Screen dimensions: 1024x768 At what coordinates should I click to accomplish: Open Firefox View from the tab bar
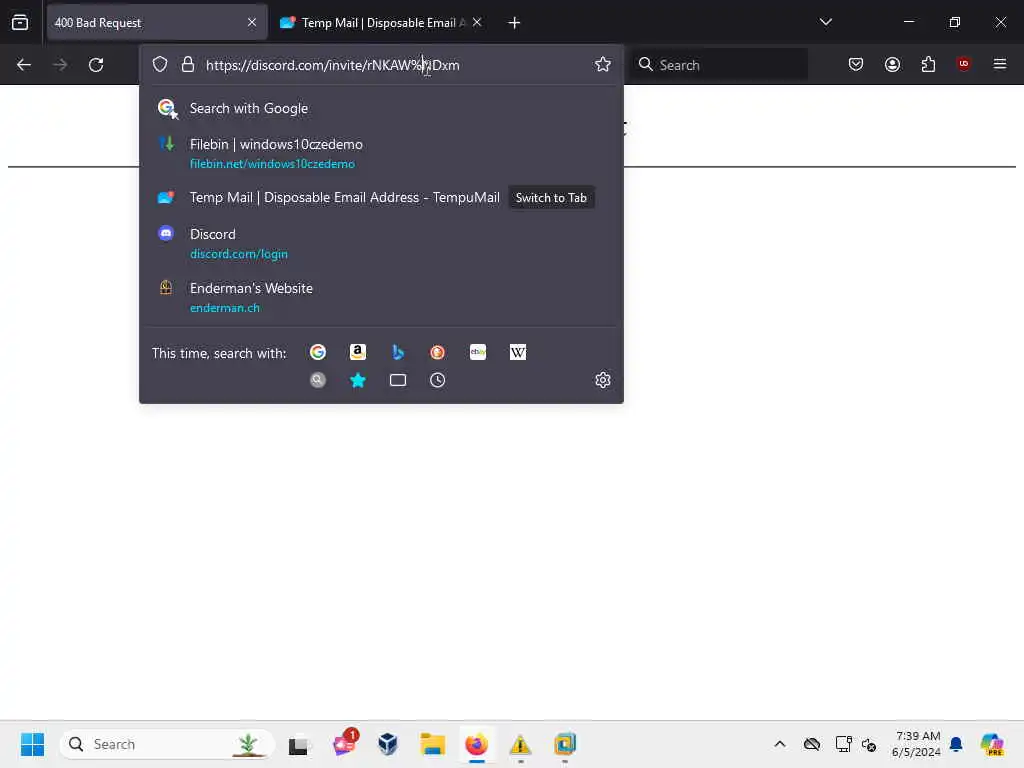(x=20, y=22)
